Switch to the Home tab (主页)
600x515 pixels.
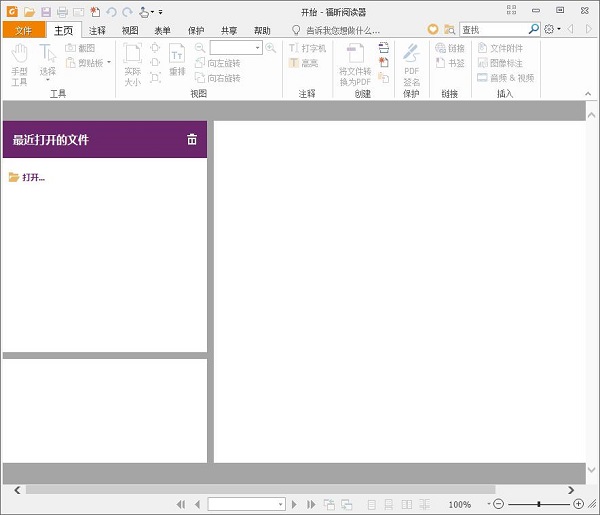point(64,30)
